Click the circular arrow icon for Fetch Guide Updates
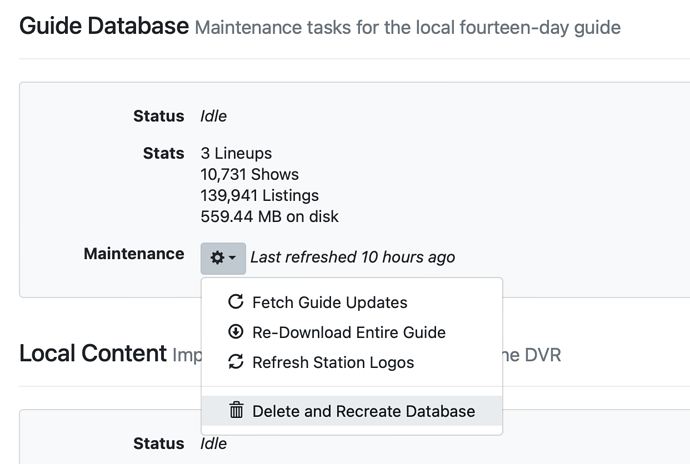690x464 pixels. 236,302
